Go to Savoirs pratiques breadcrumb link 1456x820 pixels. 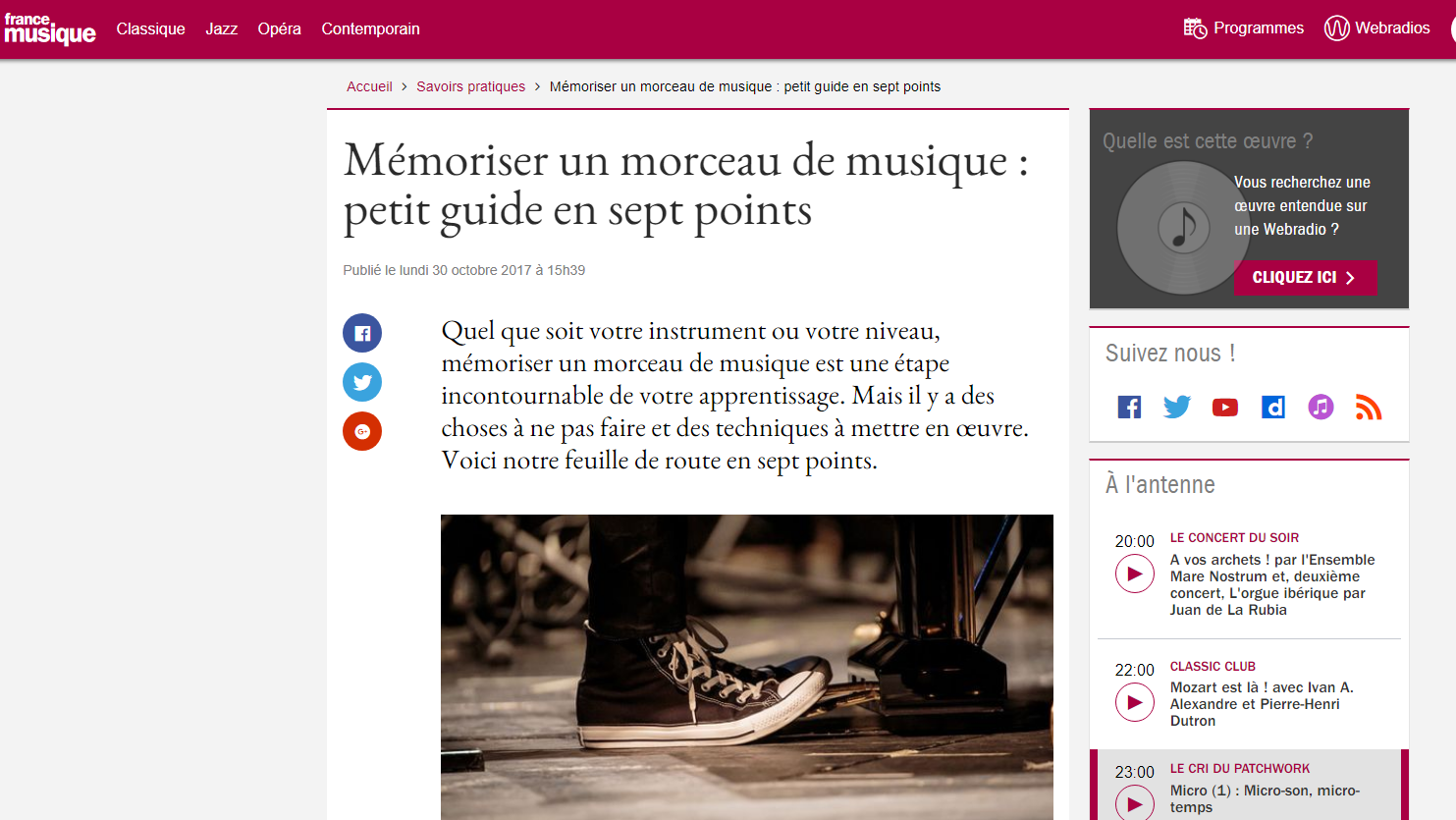[470, 86]
